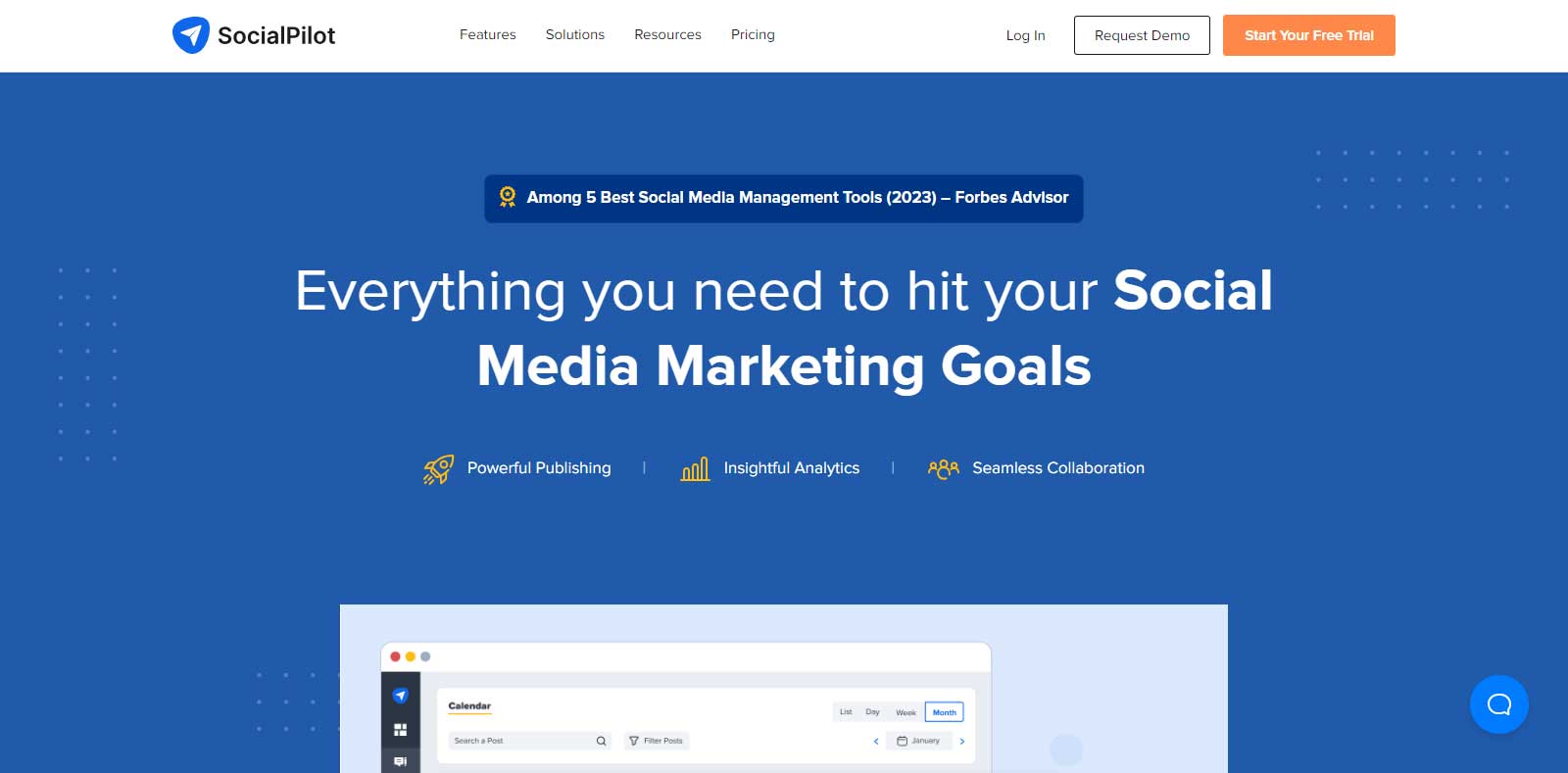
Task: Go to next month arrow
Action: point(962,742)
